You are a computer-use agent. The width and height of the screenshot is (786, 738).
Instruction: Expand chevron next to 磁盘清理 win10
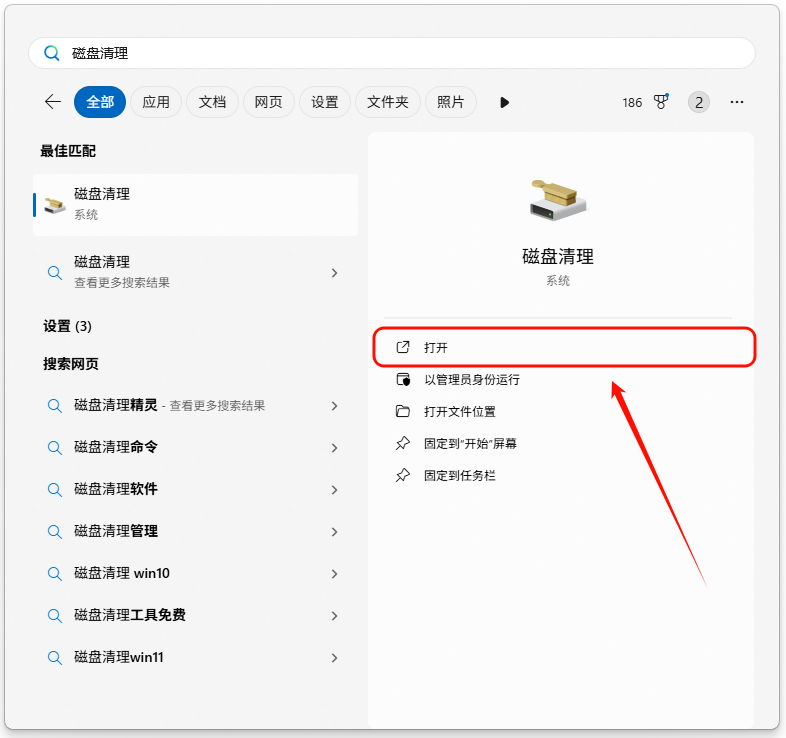334,574
